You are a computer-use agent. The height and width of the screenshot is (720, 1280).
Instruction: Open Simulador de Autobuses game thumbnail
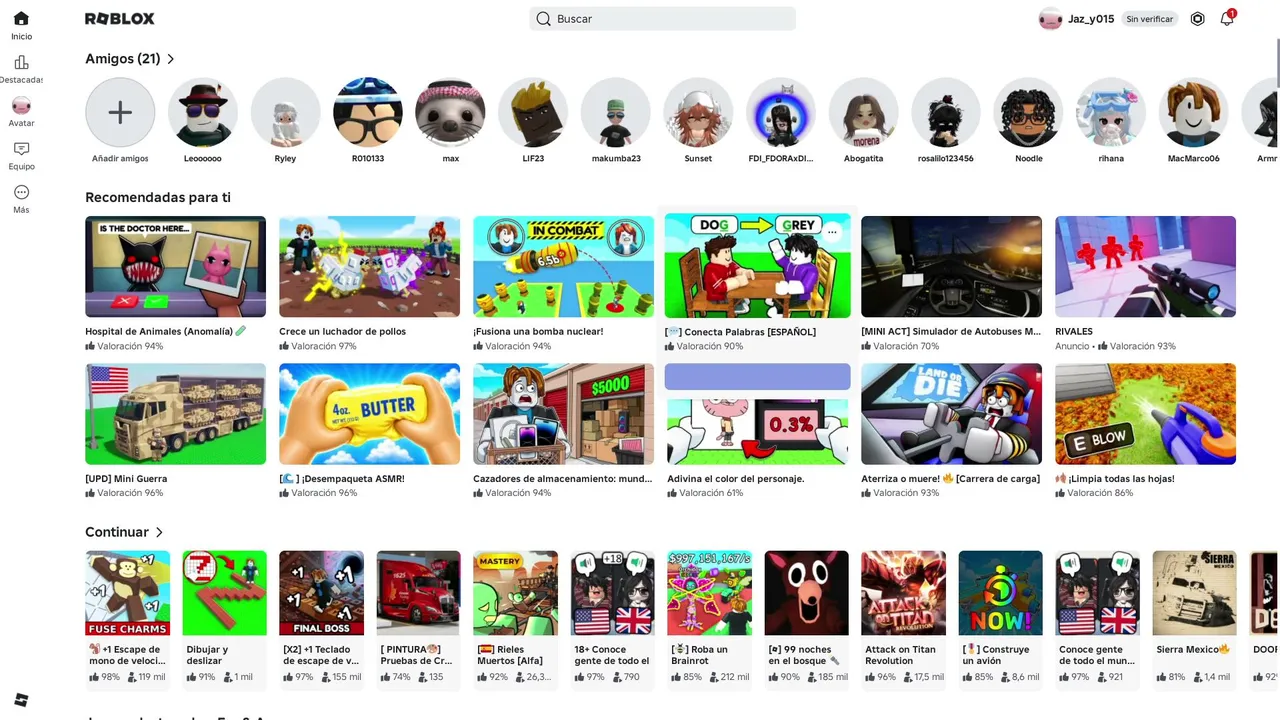coord(951,266)
